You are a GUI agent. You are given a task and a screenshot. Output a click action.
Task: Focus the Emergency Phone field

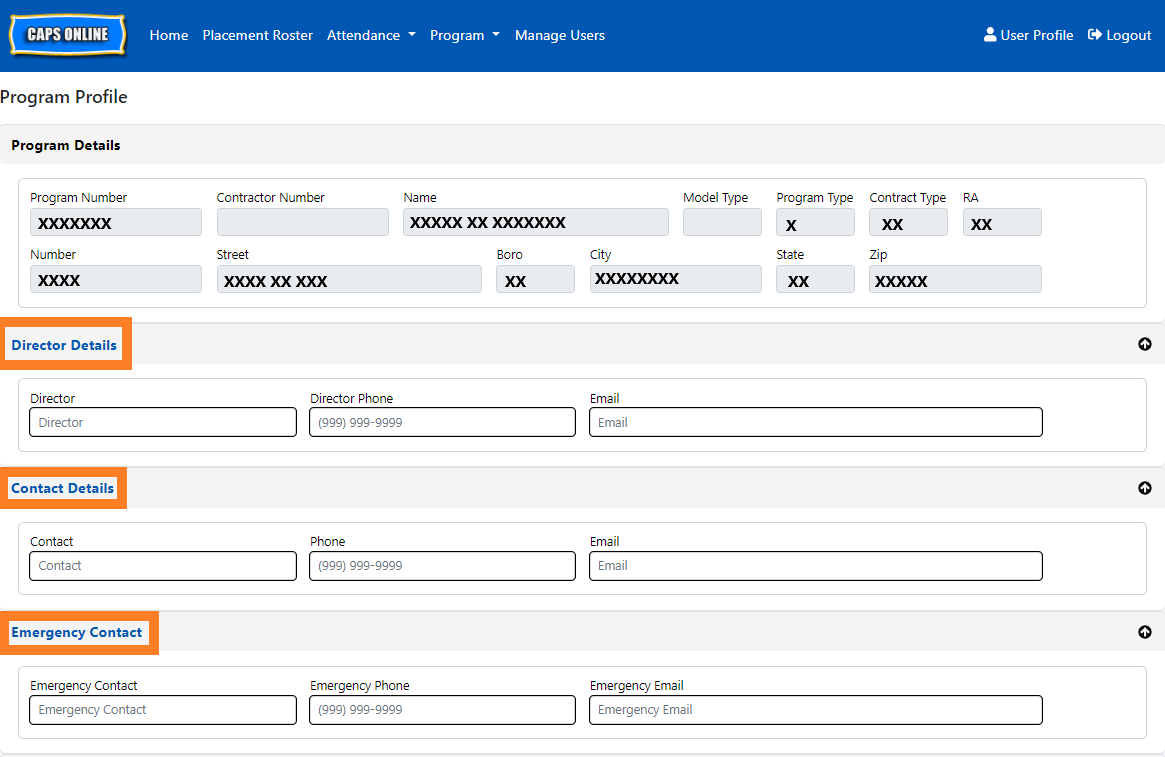coord(442,710)
